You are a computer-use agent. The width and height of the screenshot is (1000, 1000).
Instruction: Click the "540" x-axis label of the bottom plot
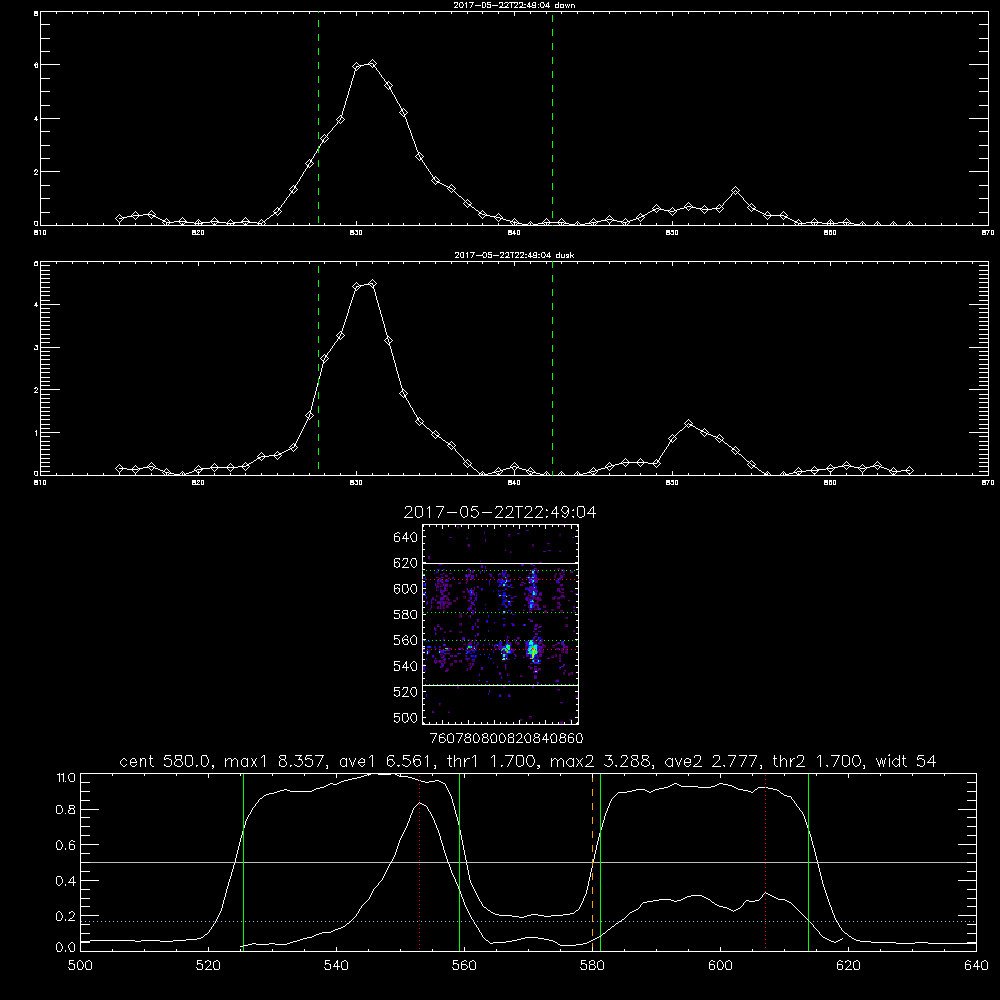pos(336,966)
